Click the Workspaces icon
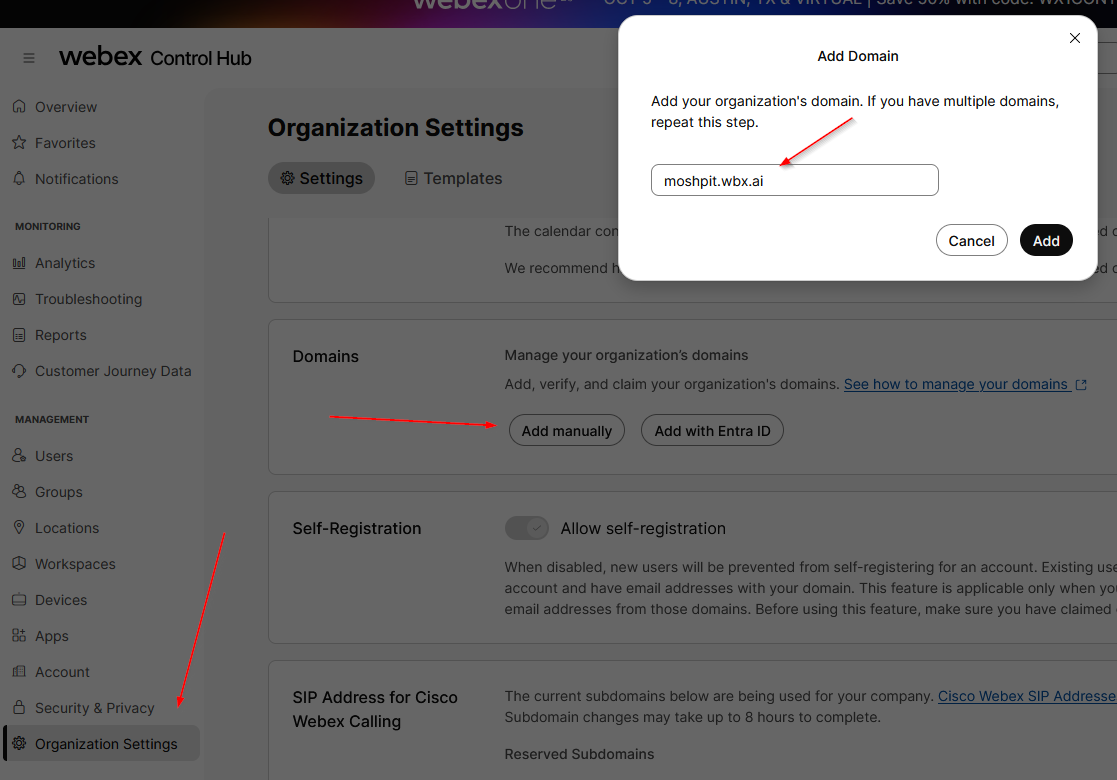Viewport: 1117px width, 780px height. pyautogui.click(x=19, y=563)
